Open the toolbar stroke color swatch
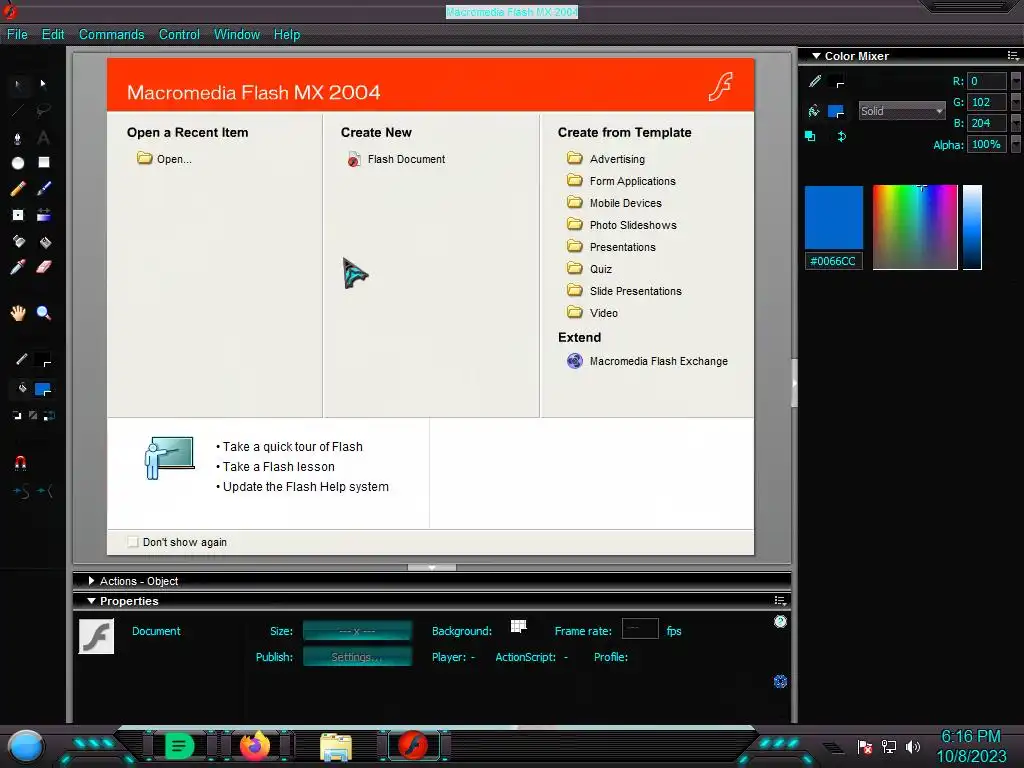The width and height of the screenshot is (1024, 768). [x=43, y=360]
